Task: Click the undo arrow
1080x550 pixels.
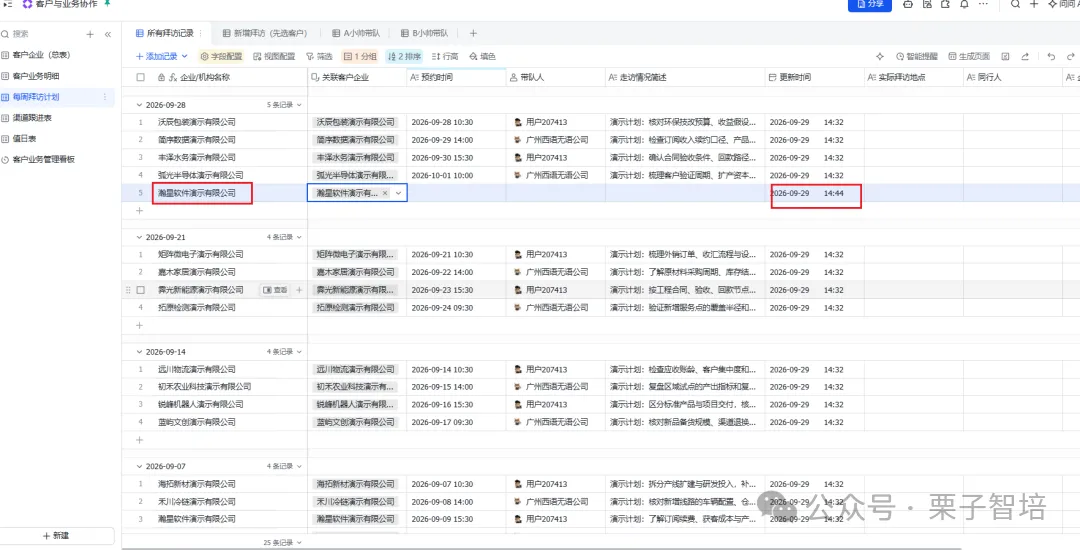Action: [x=1051, y=56]
